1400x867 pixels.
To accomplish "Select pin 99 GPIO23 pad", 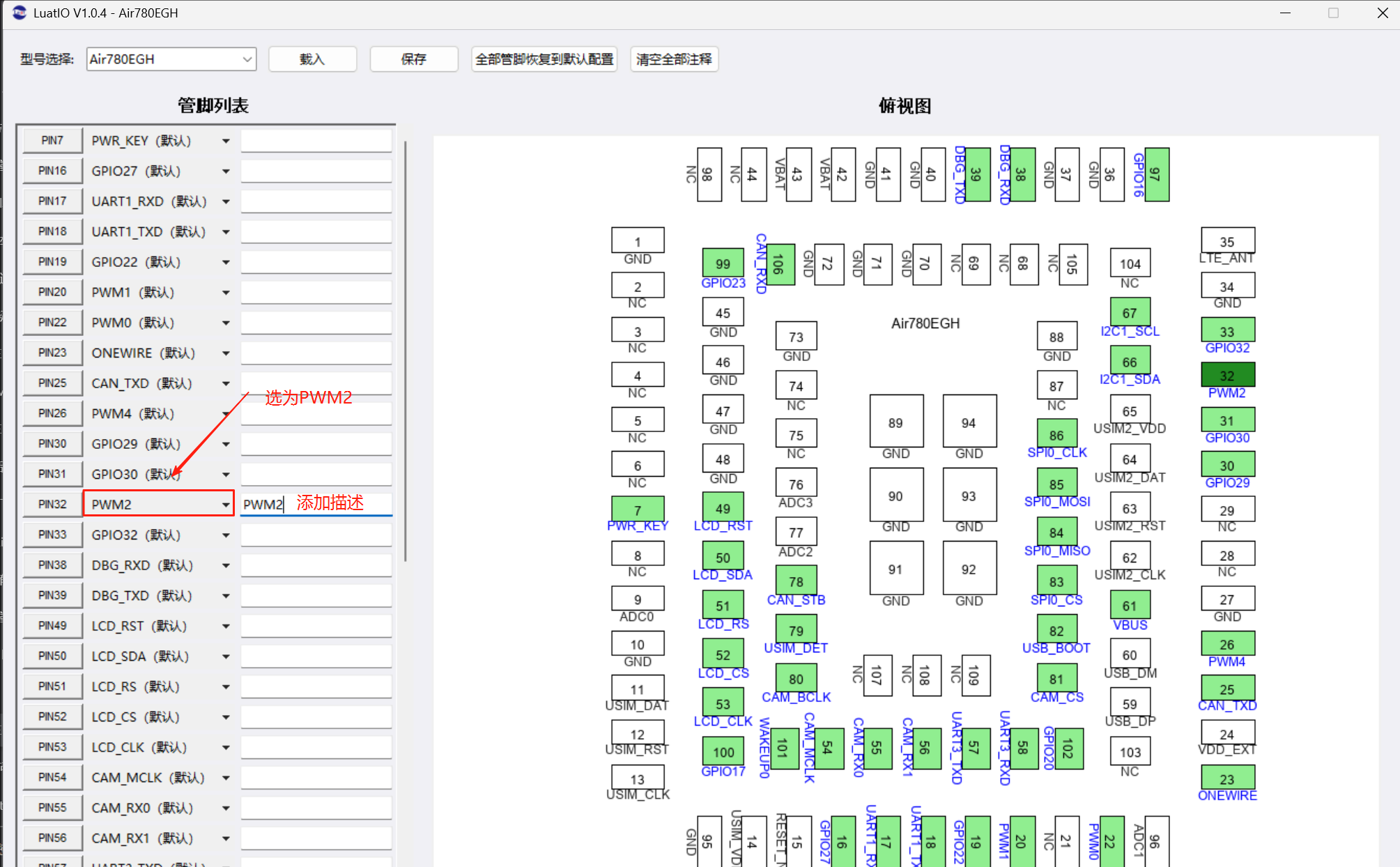I will (x=723, y=263).
